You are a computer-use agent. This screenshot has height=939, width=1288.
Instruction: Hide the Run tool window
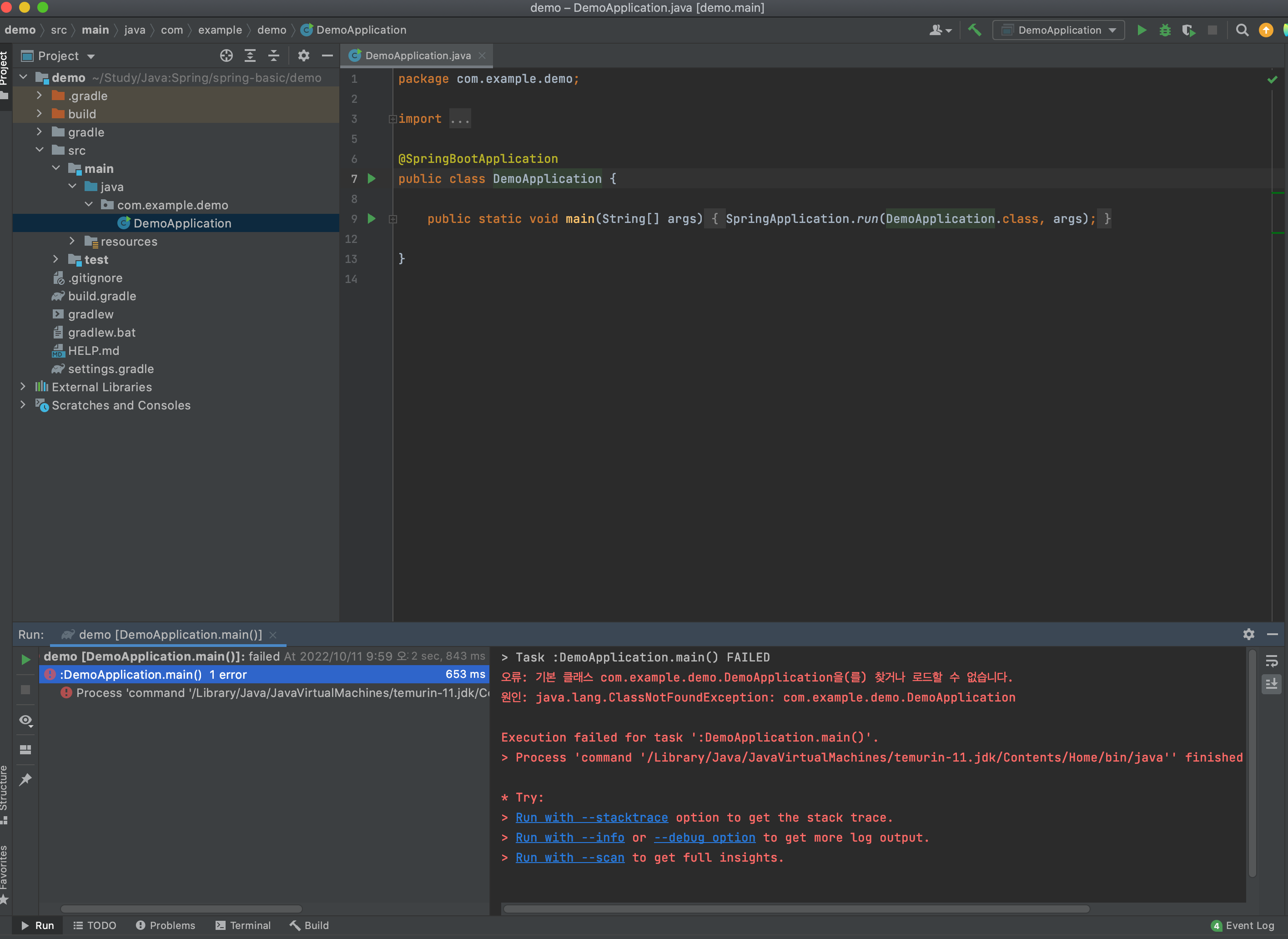click(1273, 634)
